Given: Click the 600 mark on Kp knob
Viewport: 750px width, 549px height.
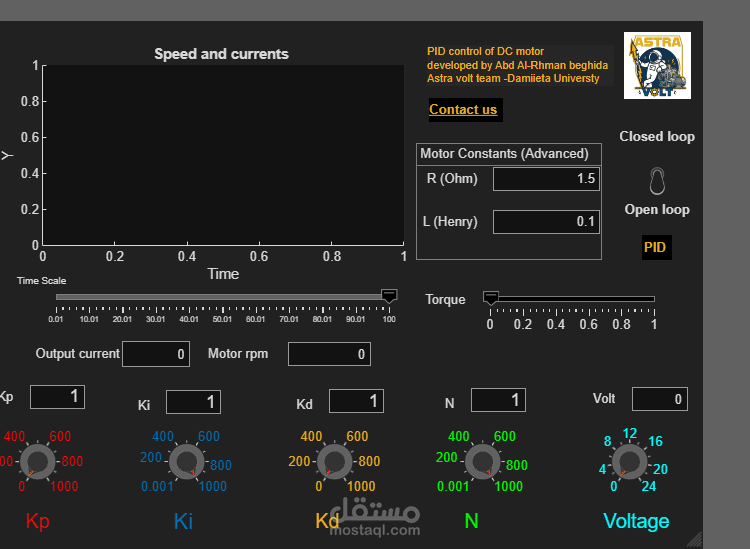Looking at the screenshot, I should (x=60, y=436).
